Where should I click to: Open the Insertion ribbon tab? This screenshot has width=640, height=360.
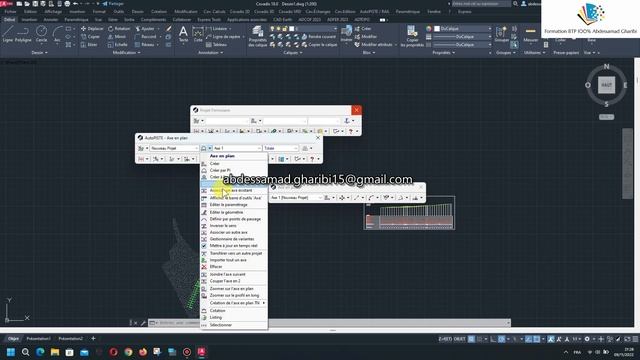[29, 20]
